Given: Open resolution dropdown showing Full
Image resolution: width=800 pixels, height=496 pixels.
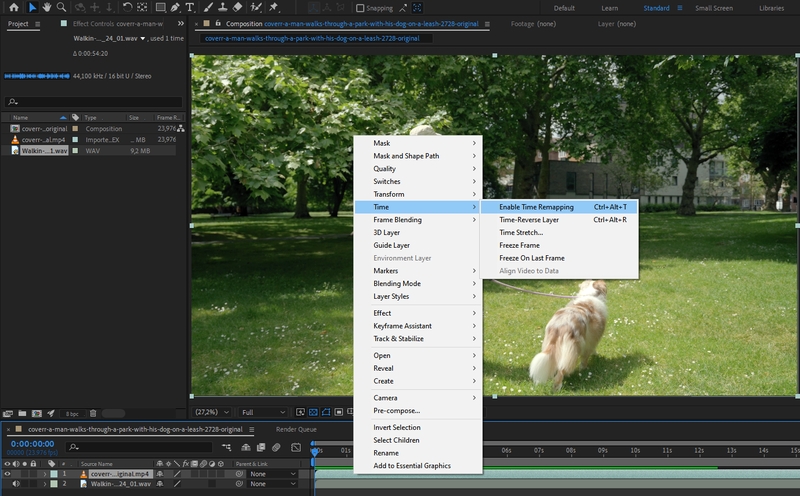Looking at the screenshot, I should coord(263,412).
